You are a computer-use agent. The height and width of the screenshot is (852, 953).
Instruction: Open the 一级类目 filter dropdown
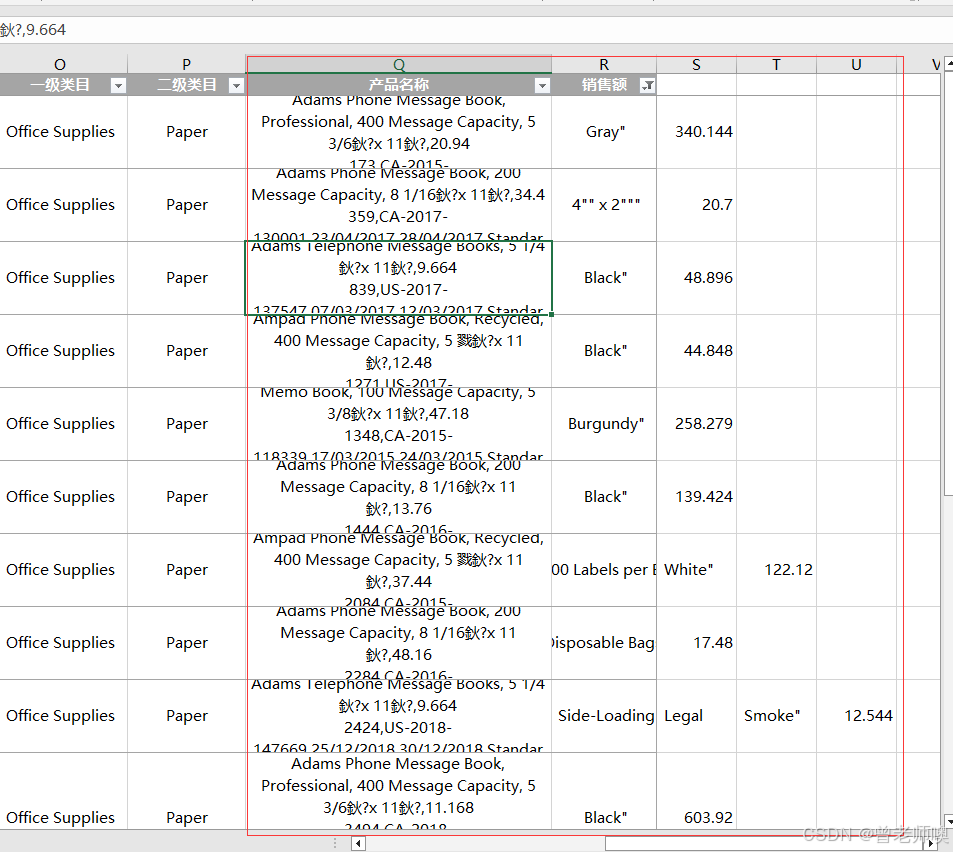(x=119, y=86)
